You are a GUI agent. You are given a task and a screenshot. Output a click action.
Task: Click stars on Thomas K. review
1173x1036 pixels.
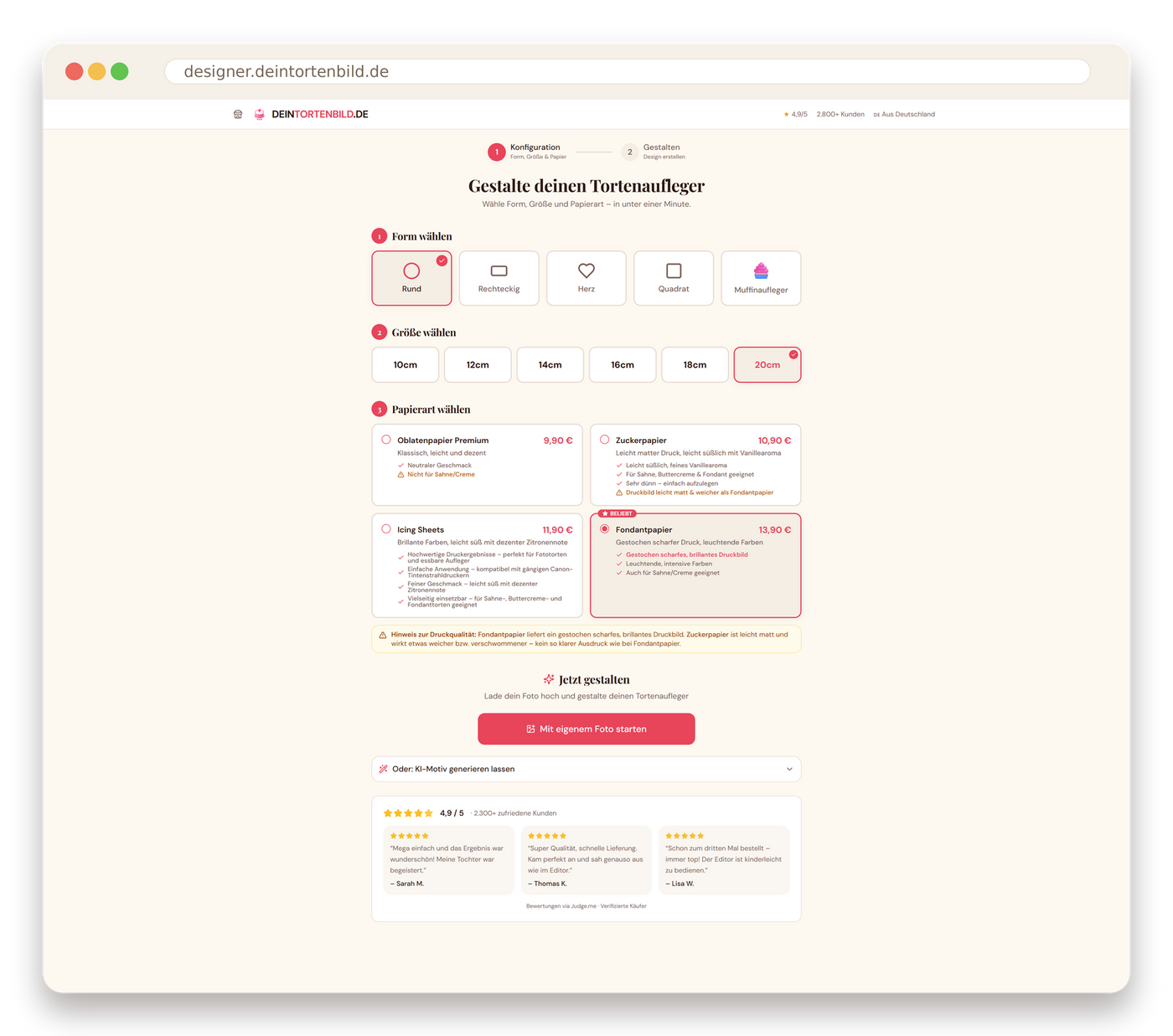point(547,836)
